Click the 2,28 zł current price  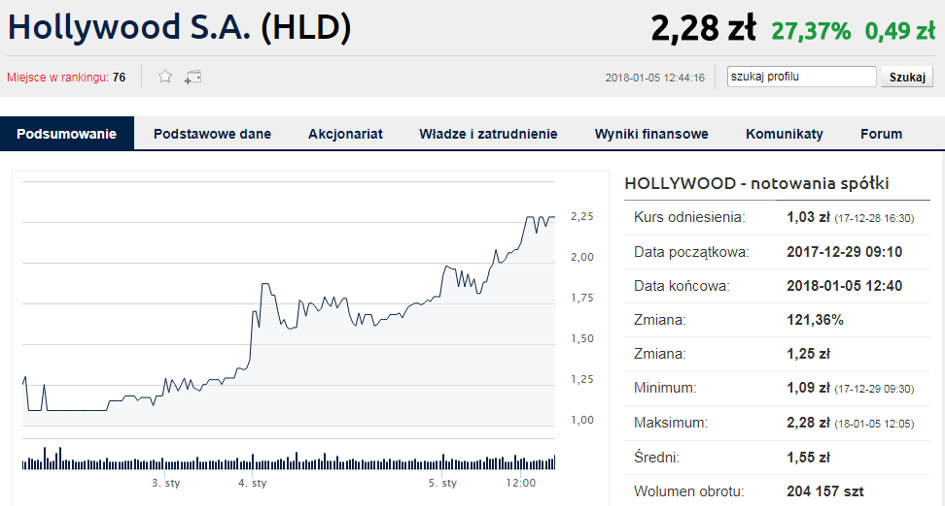[x=702, y=28]
